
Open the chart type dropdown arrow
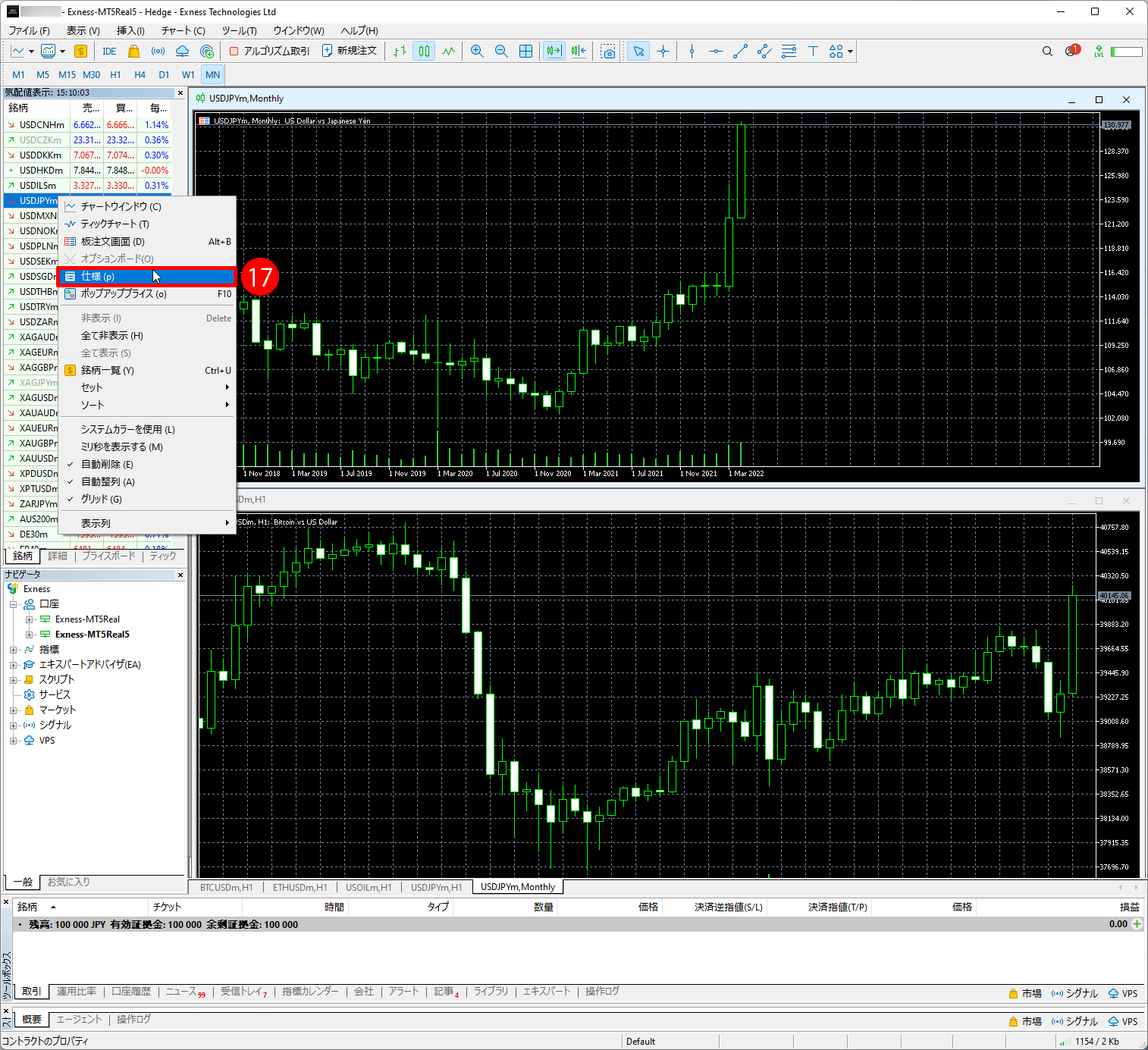(31, 52)
